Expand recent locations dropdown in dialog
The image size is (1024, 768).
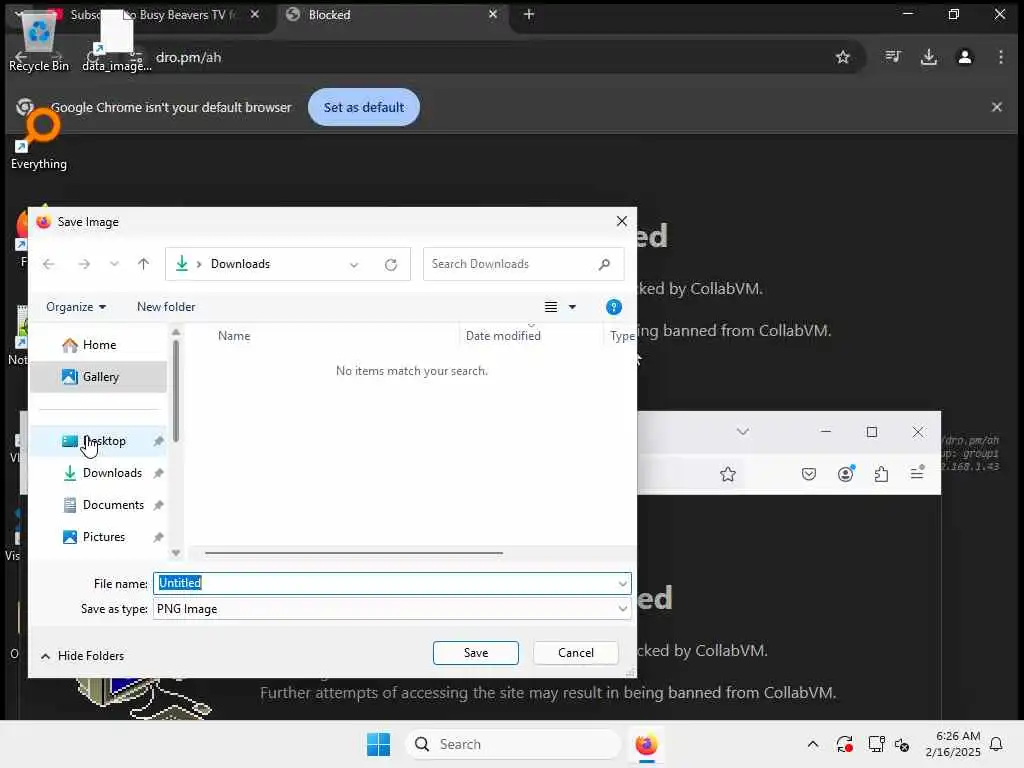point(114,264)
